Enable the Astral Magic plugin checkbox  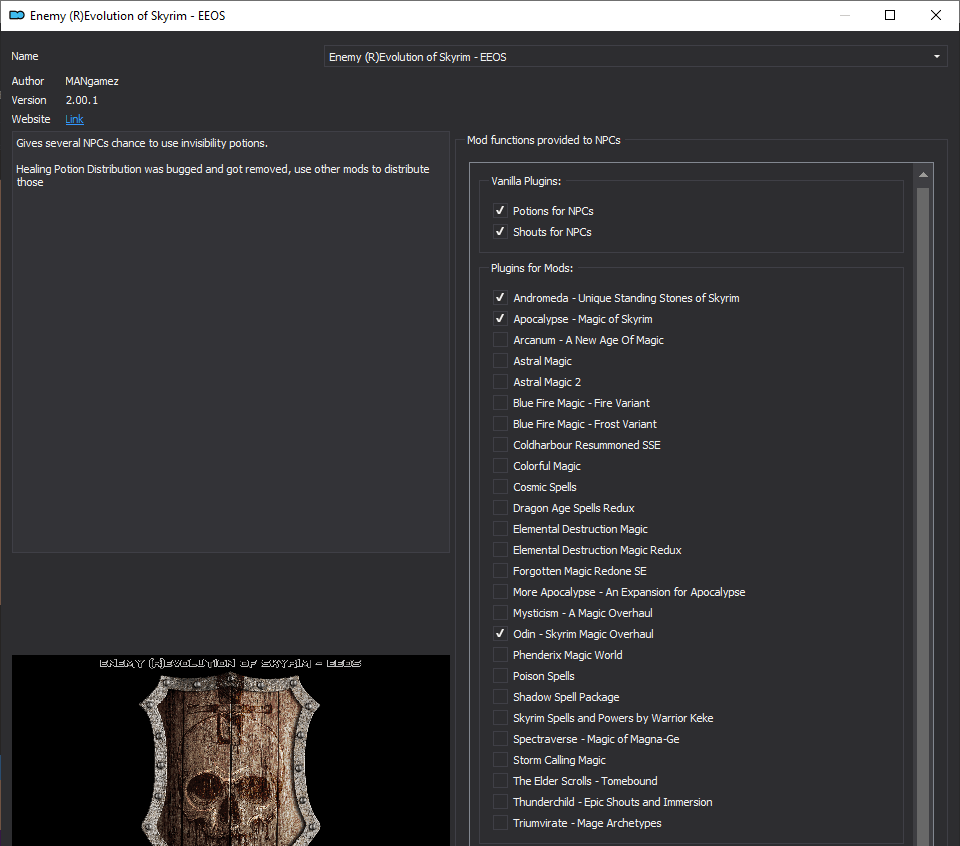(500, 361)
